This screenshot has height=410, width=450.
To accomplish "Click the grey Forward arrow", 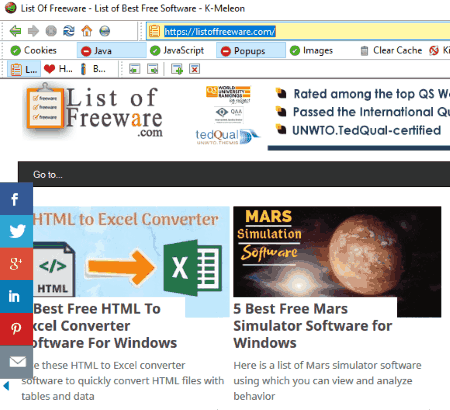I will click(x=33, y=31).
